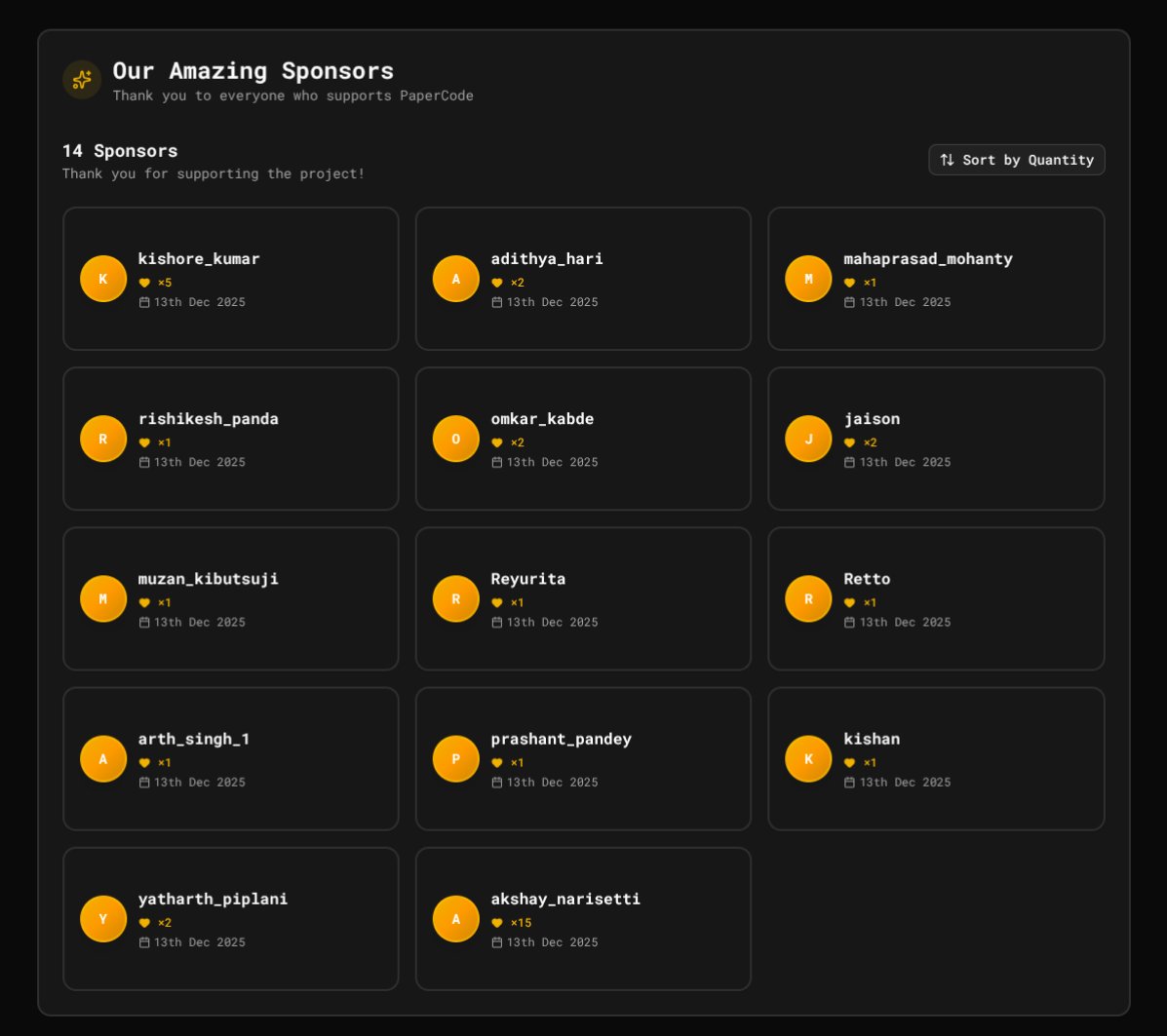Image resolution: width=1167 pixels, height=1036 pixels.
Task: Click the heart icon under jaison
Action: coord(849,442)
